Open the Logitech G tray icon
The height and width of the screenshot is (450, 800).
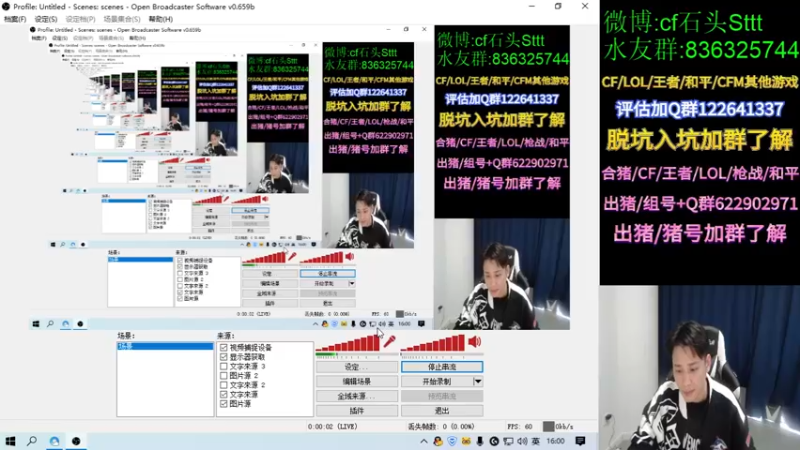(x=494, y=441)
